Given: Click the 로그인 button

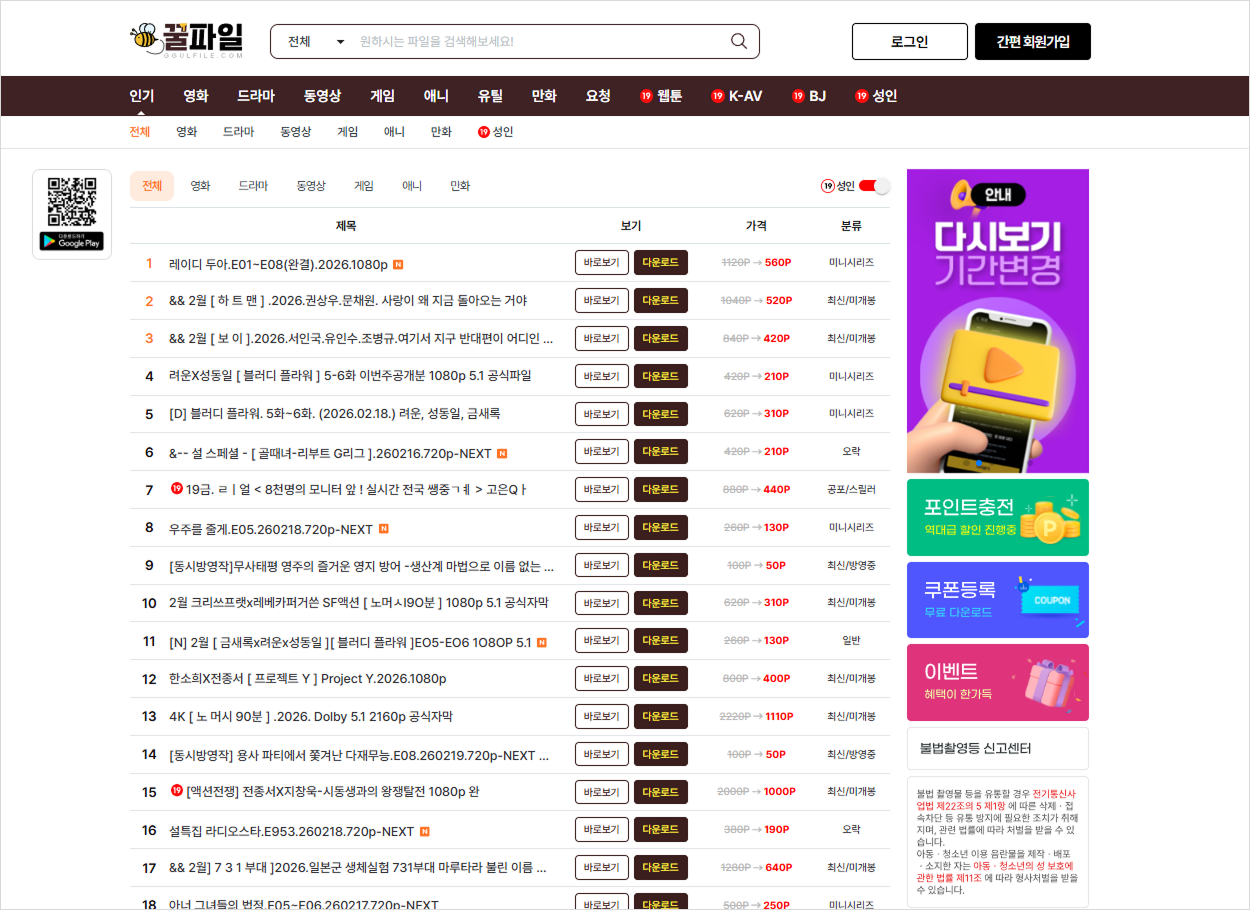Looking at the screenshot, I should pos(909,42).
